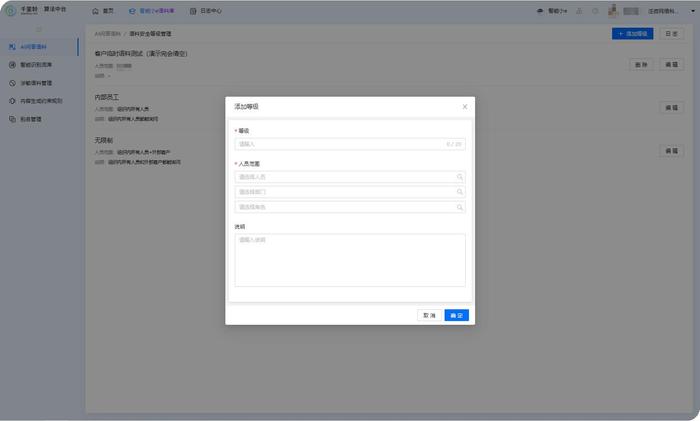Viewport: 700px width, 421px height.
Task: Click the round logo icon at top left
Action: pos(11,11)
